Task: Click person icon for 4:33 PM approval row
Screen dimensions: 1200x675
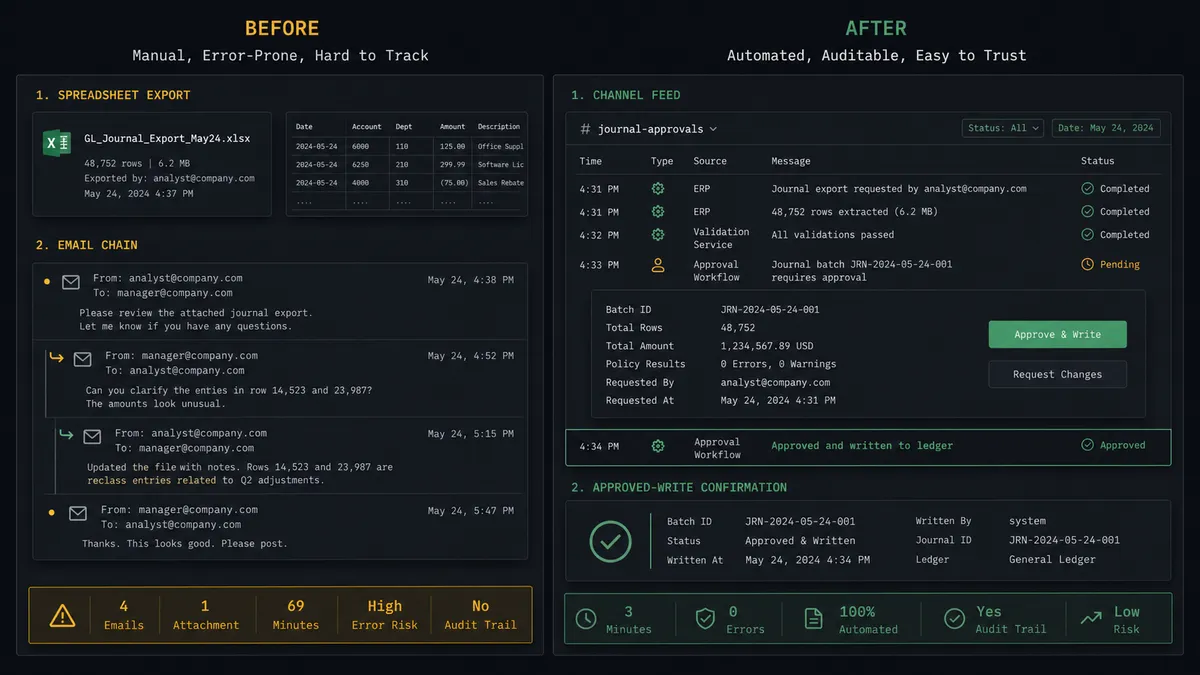Action: (658, 265)
